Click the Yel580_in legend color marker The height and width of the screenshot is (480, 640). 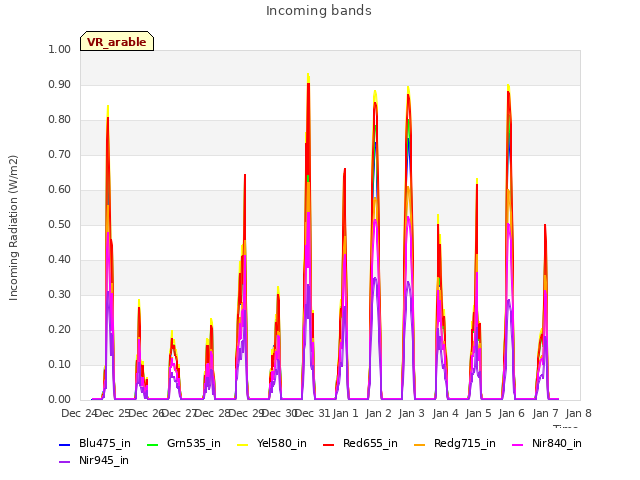click(x=242, y=444)
